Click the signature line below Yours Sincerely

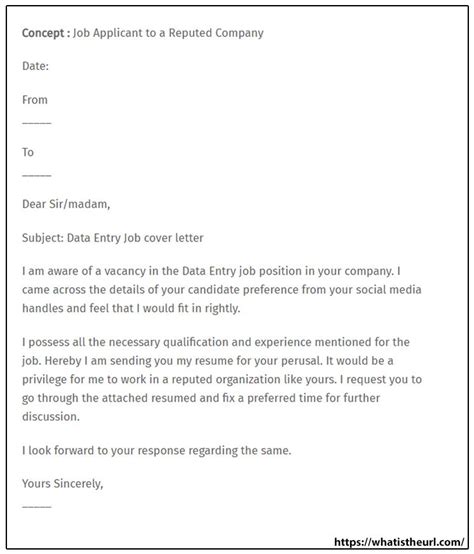pos(37,507)
